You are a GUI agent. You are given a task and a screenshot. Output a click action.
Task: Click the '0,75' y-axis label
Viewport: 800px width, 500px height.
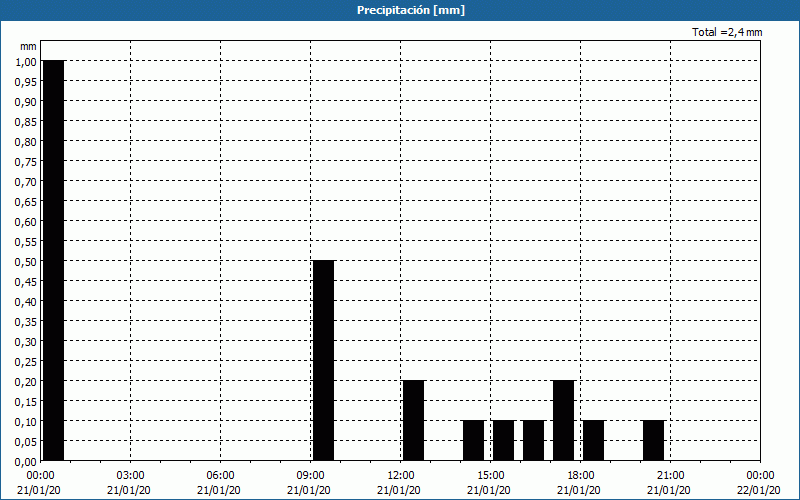tap(26, 161)
